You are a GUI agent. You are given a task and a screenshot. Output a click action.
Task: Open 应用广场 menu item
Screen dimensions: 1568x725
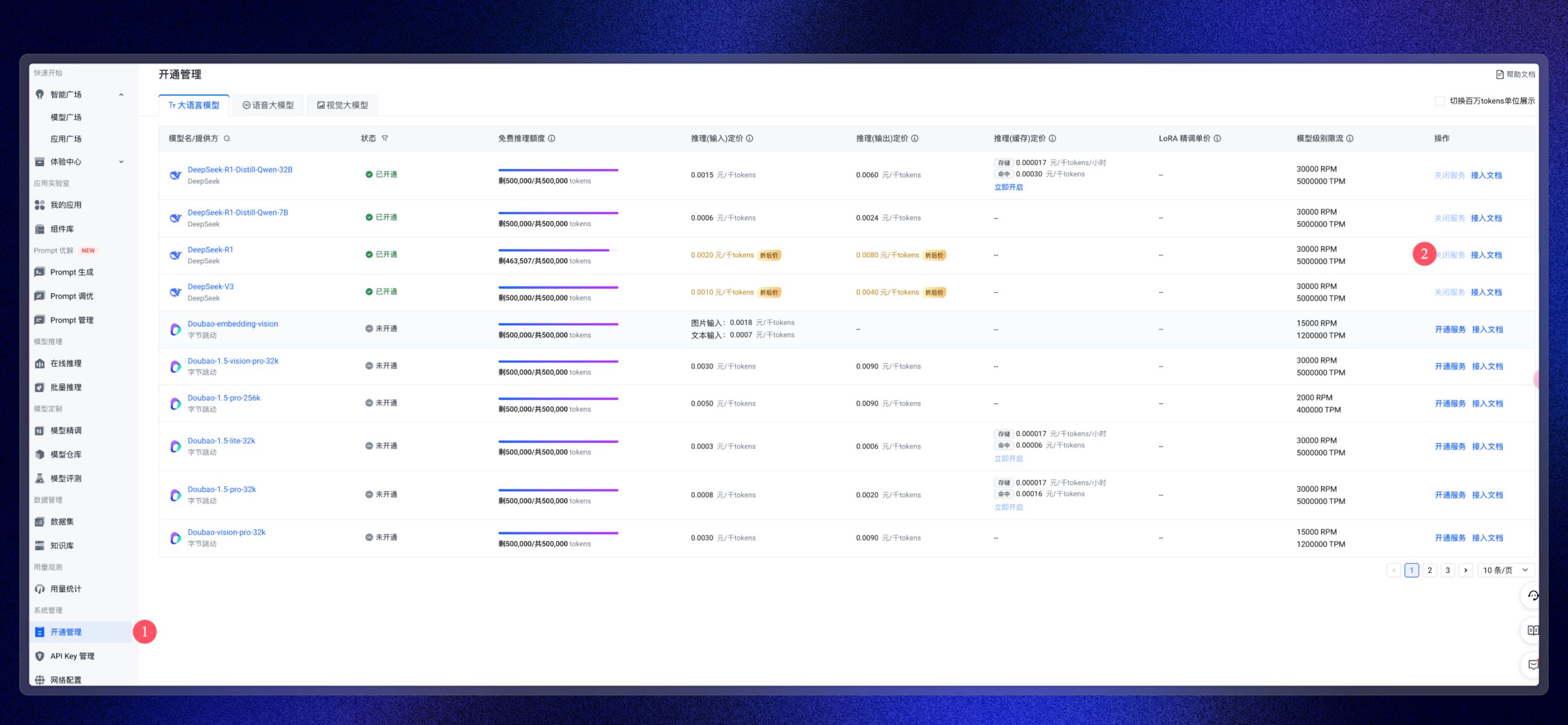(x=65, y=139)
